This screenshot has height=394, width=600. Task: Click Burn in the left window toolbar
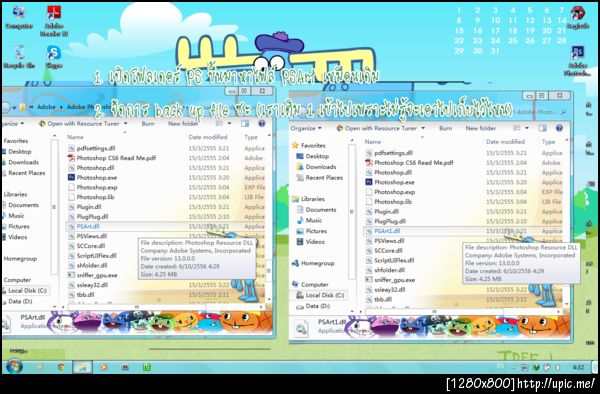[x=148, y=124]
